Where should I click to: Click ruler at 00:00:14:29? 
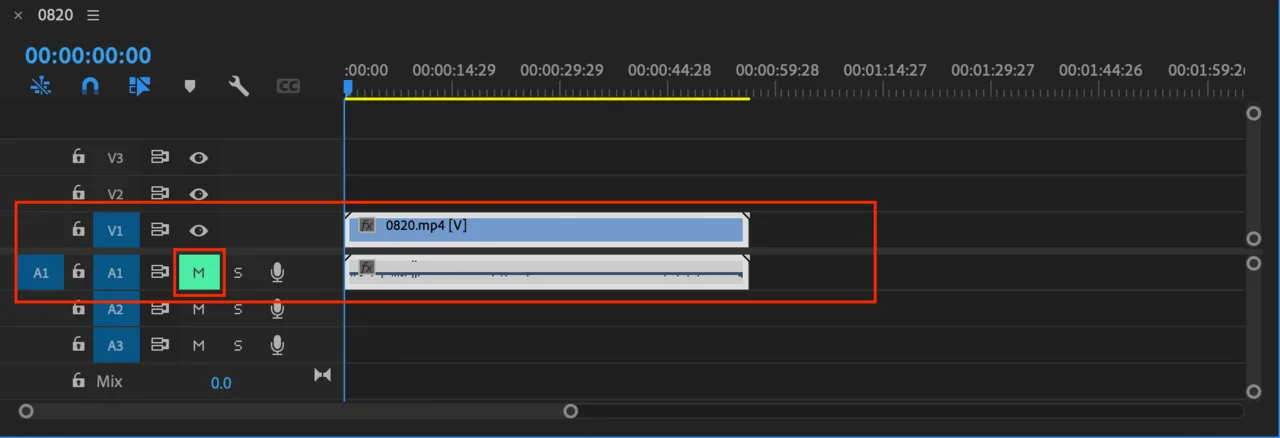click(x=453, y=70)
